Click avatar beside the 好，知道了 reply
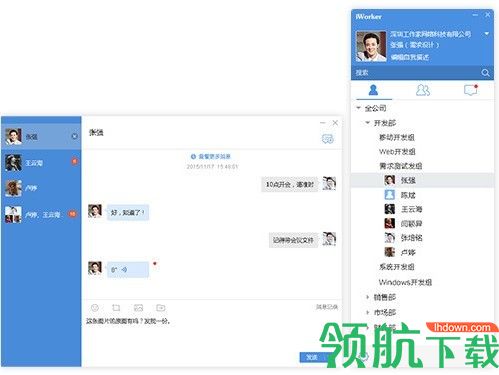The width and height of the screenshot is (499, 375). coord(95,211)
